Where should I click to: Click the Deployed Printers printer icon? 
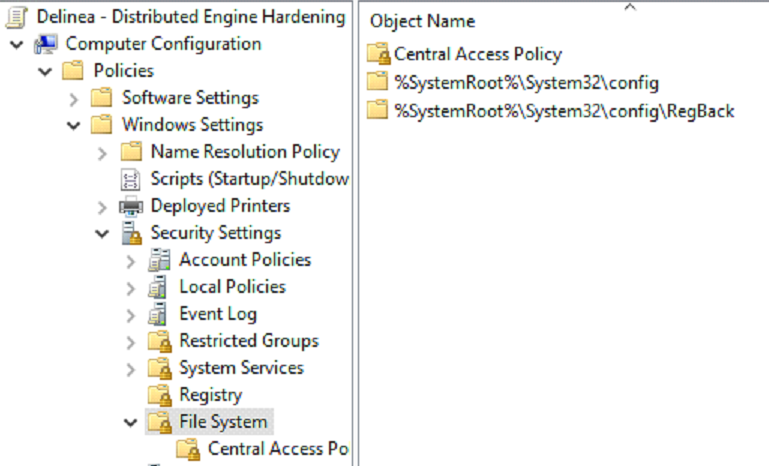(x=131, y=206)
